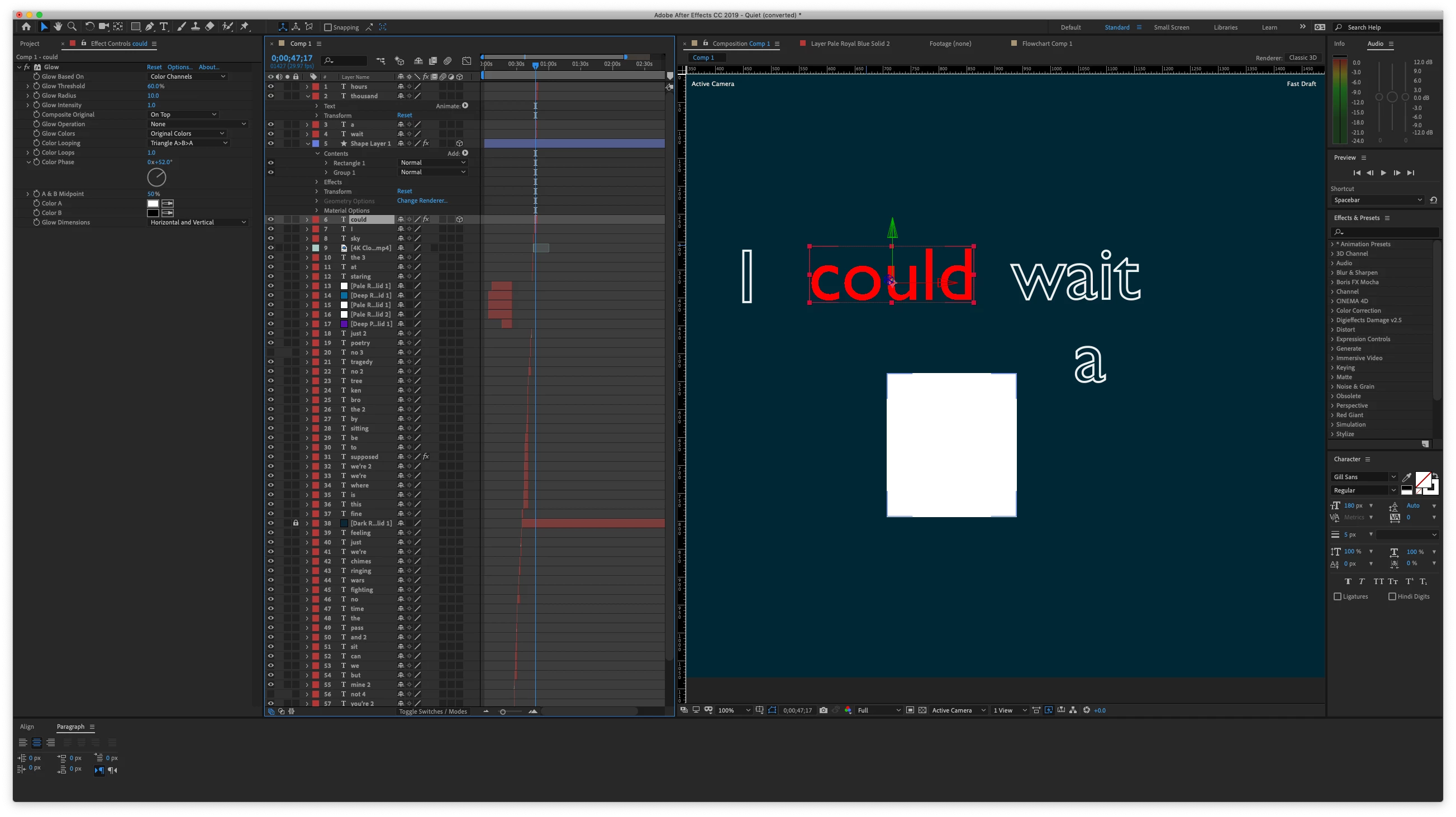Screen dimensions: 1456x817
Task: Select the Hand tool
Action: [58, 27]
